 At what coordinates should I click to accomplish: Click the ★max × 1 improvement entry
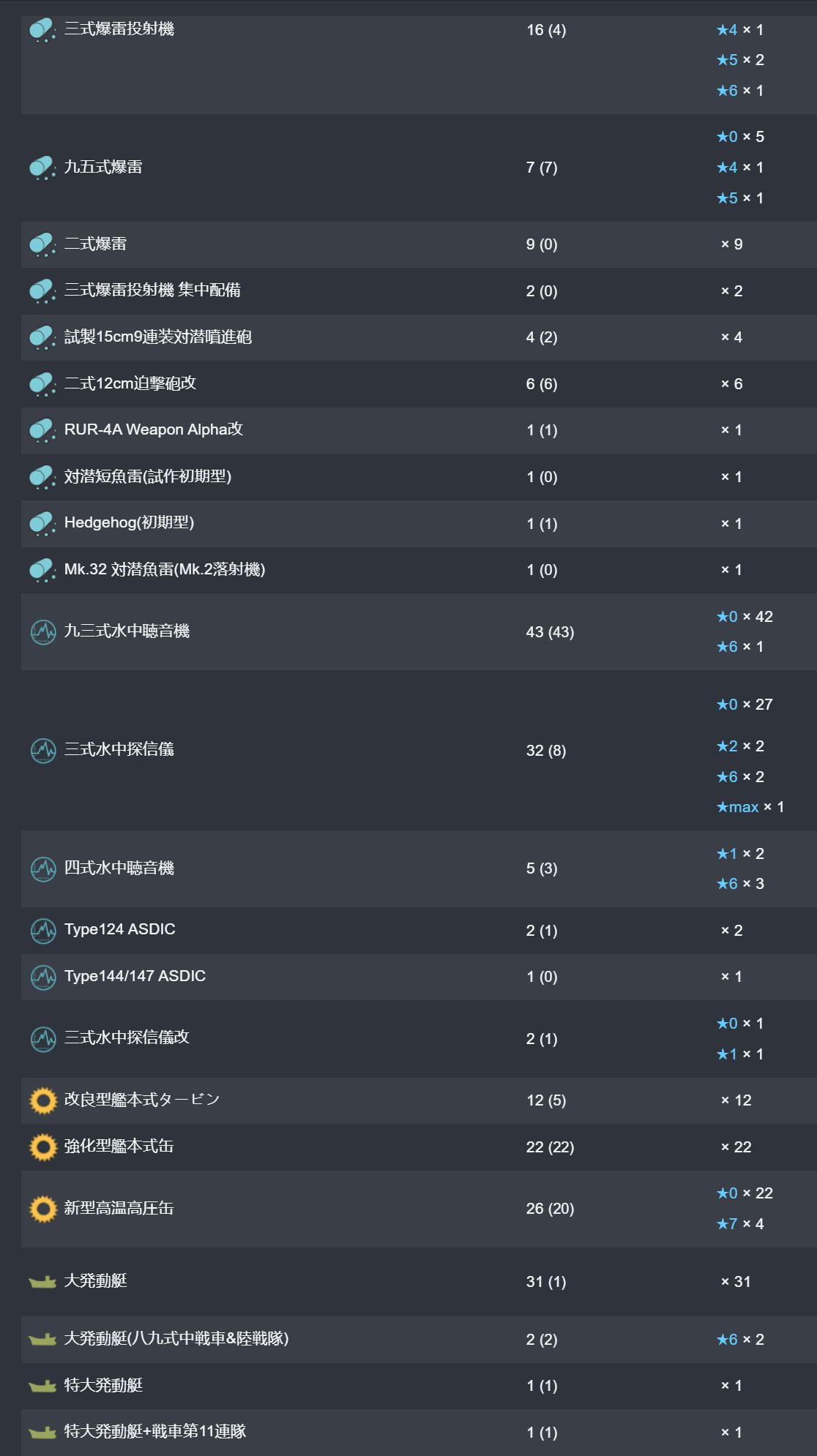click(750, 807)
